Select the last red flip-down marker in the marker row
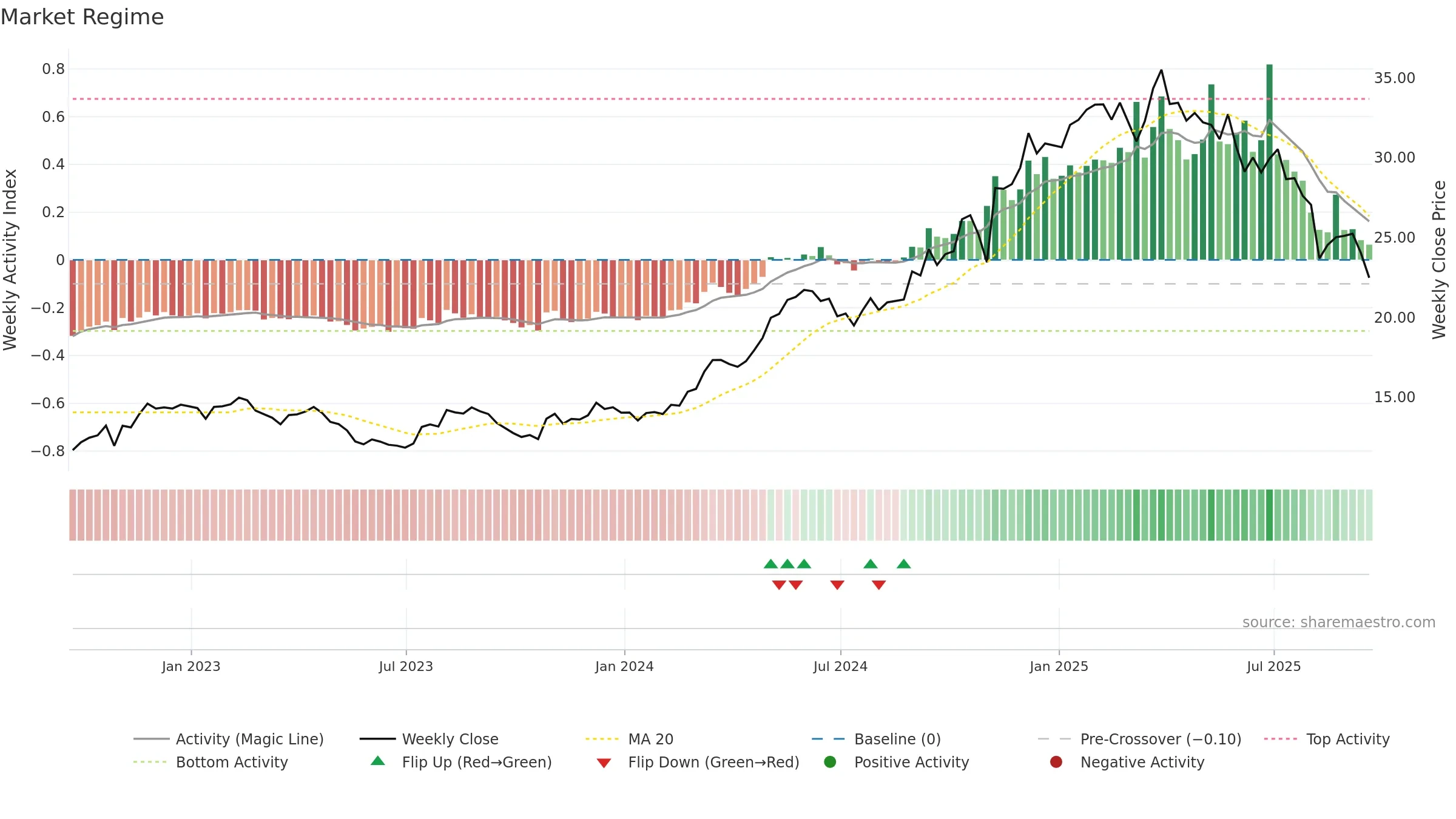The width and height of the screenshot is (1456, 819). pos(879,585)
